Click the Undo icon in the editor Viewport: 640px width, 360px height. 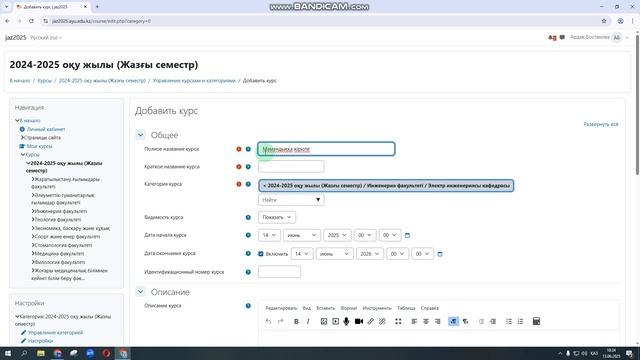click(268, 322)
